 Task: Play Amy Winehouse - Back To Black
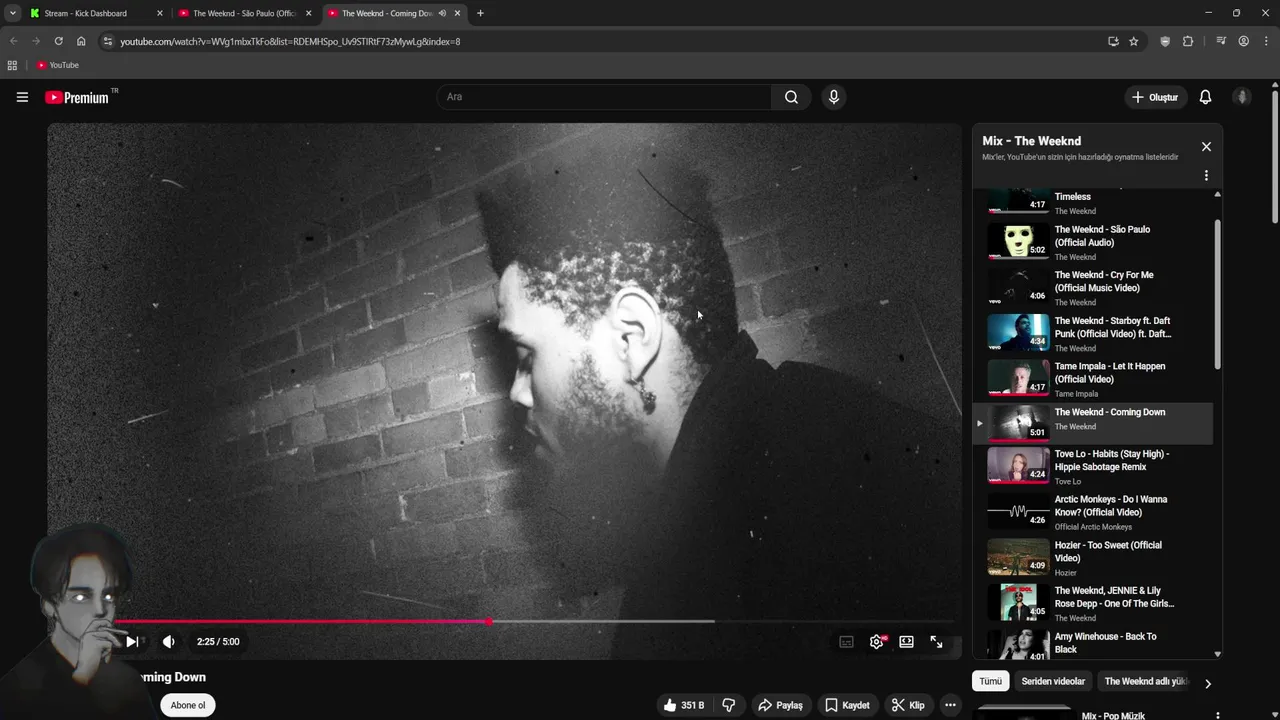[1092, 645]
